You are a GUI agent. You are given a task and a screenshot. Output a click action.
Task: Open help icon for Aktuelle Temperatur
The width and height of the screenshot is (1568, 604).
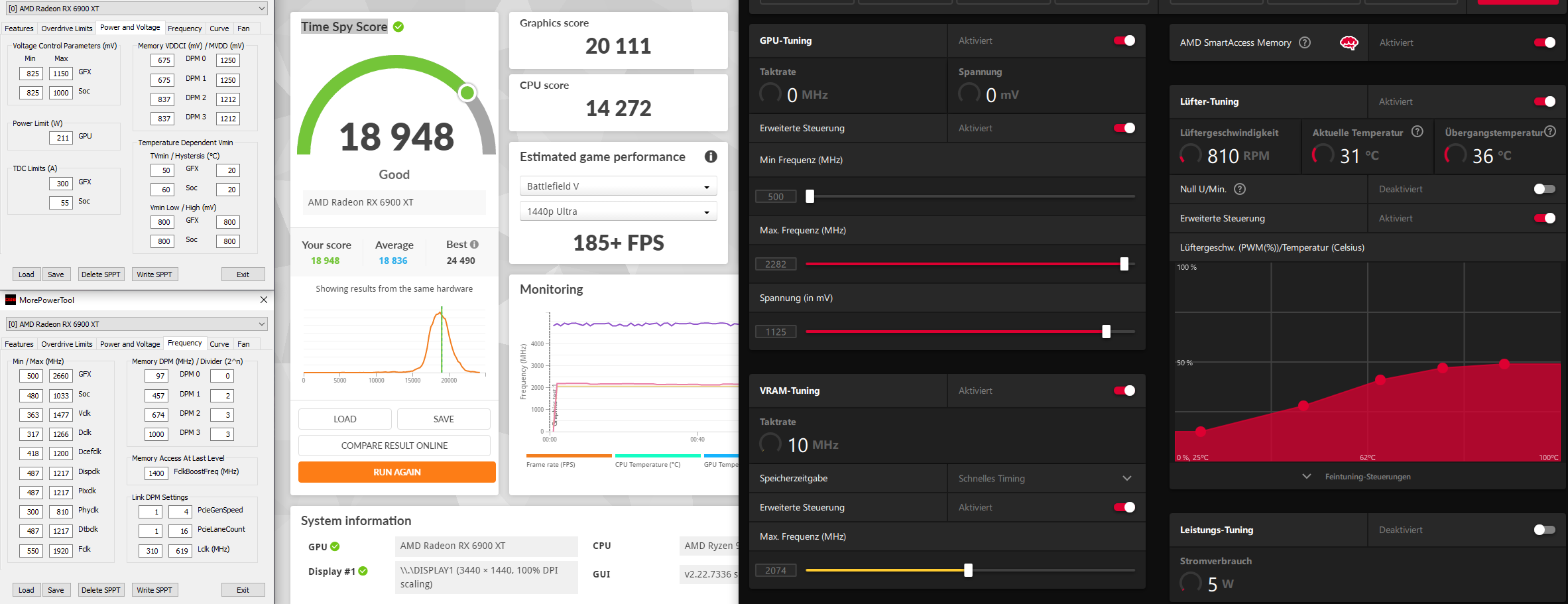[1417, 131]
